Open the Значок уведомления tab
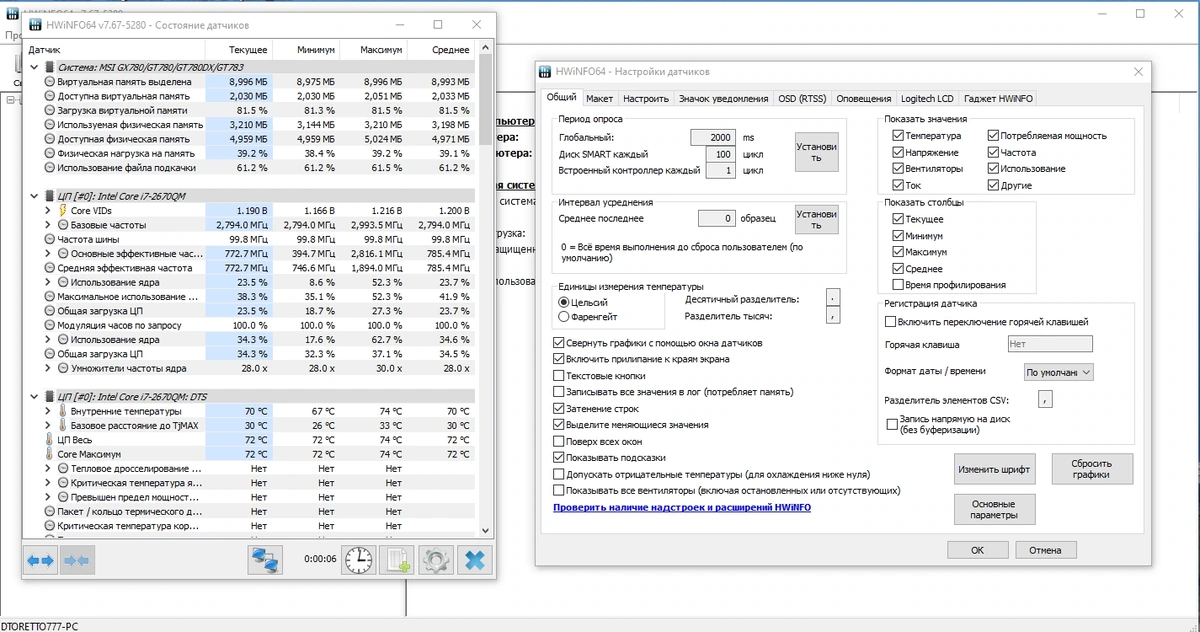Screen dimensions: 1200x632 [x=723, y=99]
